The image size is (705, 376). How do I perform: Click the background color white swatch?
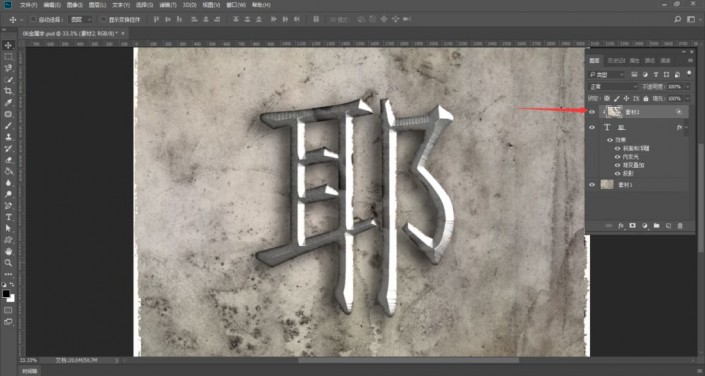pyautogui.click(x=11, y=298)
